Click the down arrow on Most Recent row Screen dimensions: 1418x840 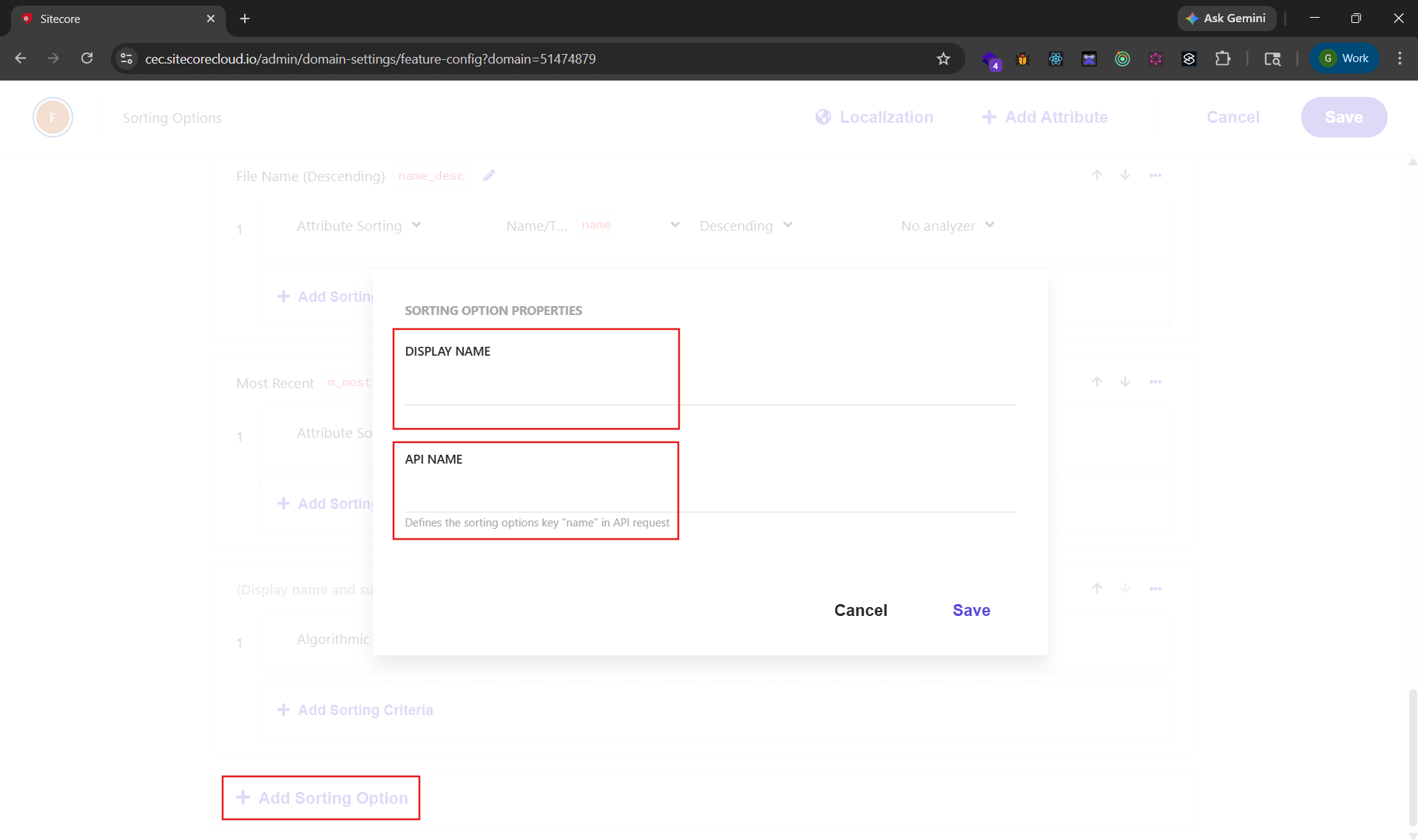click(1125, 382)
